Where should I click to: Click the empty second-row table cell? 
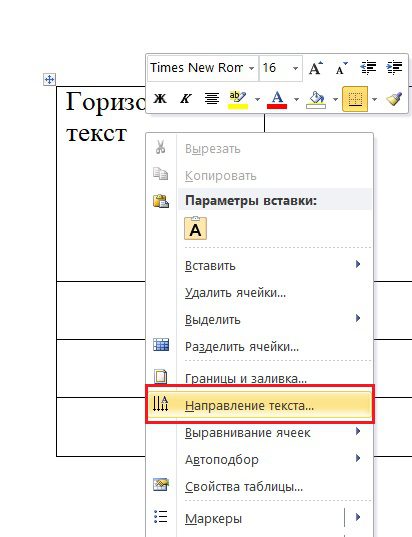[x=101, y=310]
